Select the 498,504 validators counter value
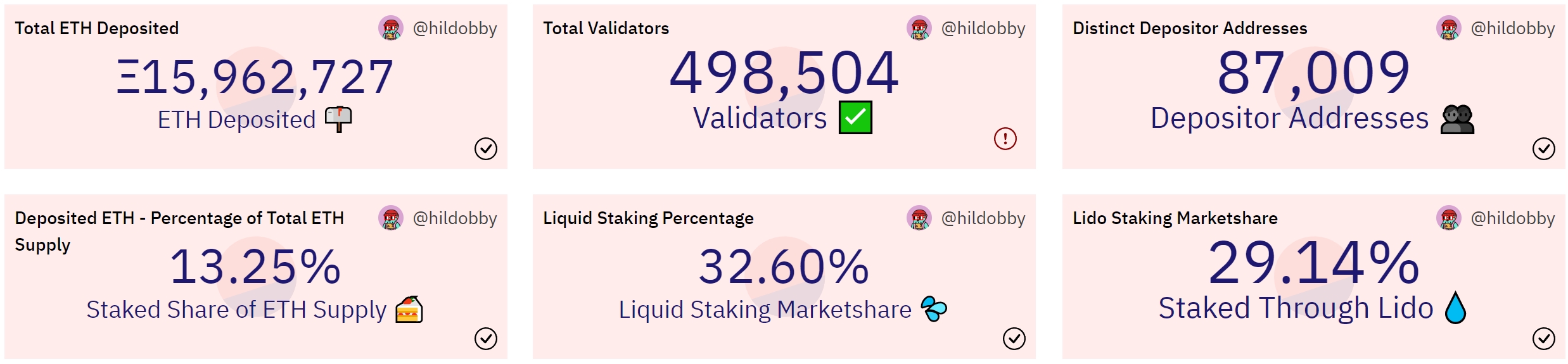The image size is (1568, 364). click(784, 73)
